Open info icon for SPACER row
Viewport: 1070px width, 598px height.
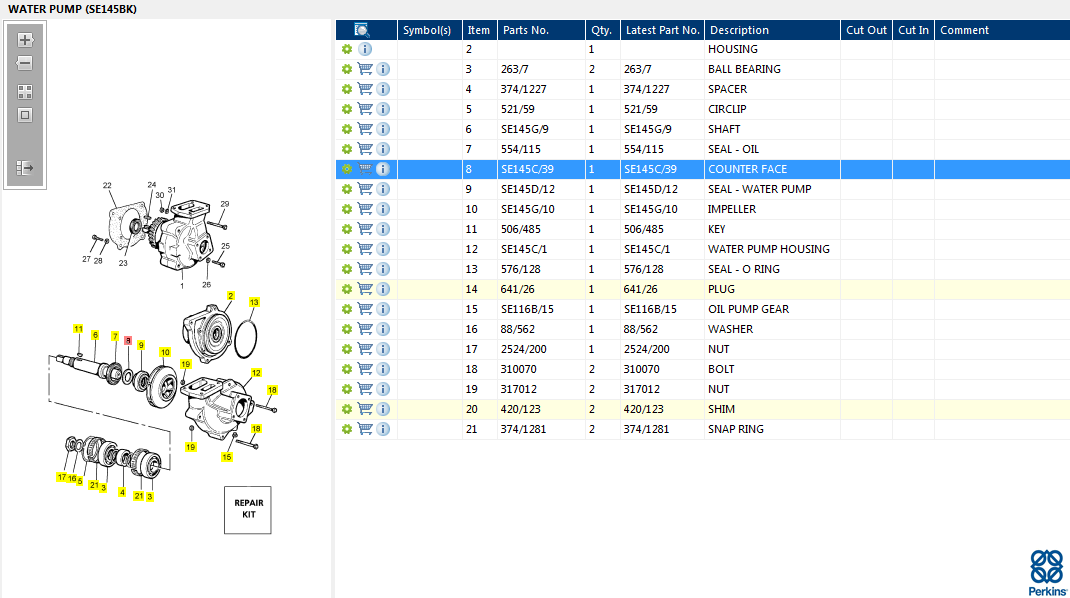(384, 89)
